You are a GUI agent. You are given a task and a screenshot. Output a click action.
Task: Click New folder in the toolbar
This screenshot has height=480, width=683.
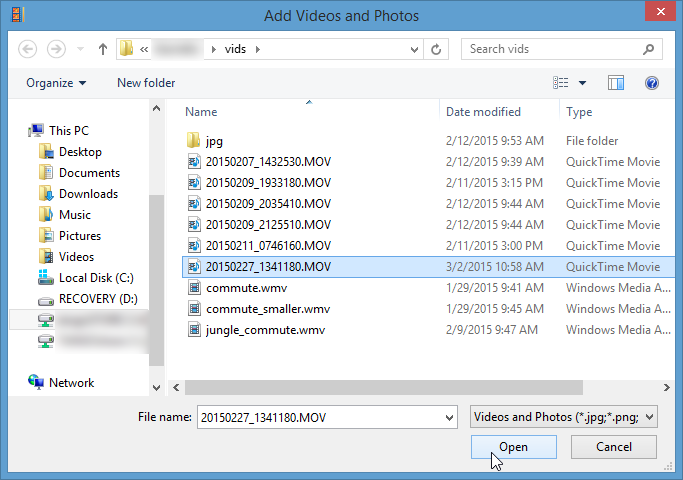[146, 83]
